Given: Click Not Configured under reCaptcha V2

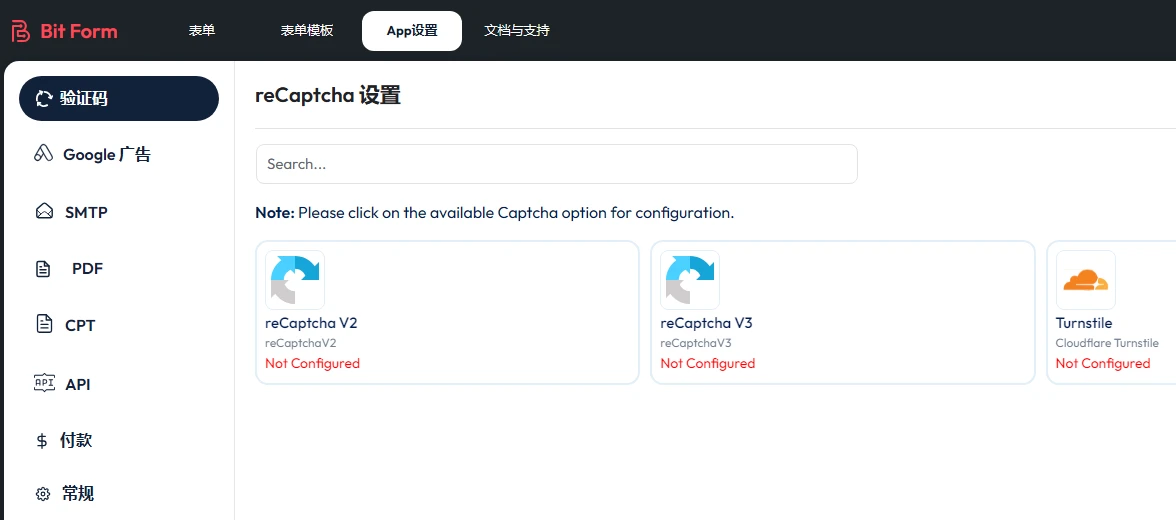Looking at the screenshot, I should [313, 363].
